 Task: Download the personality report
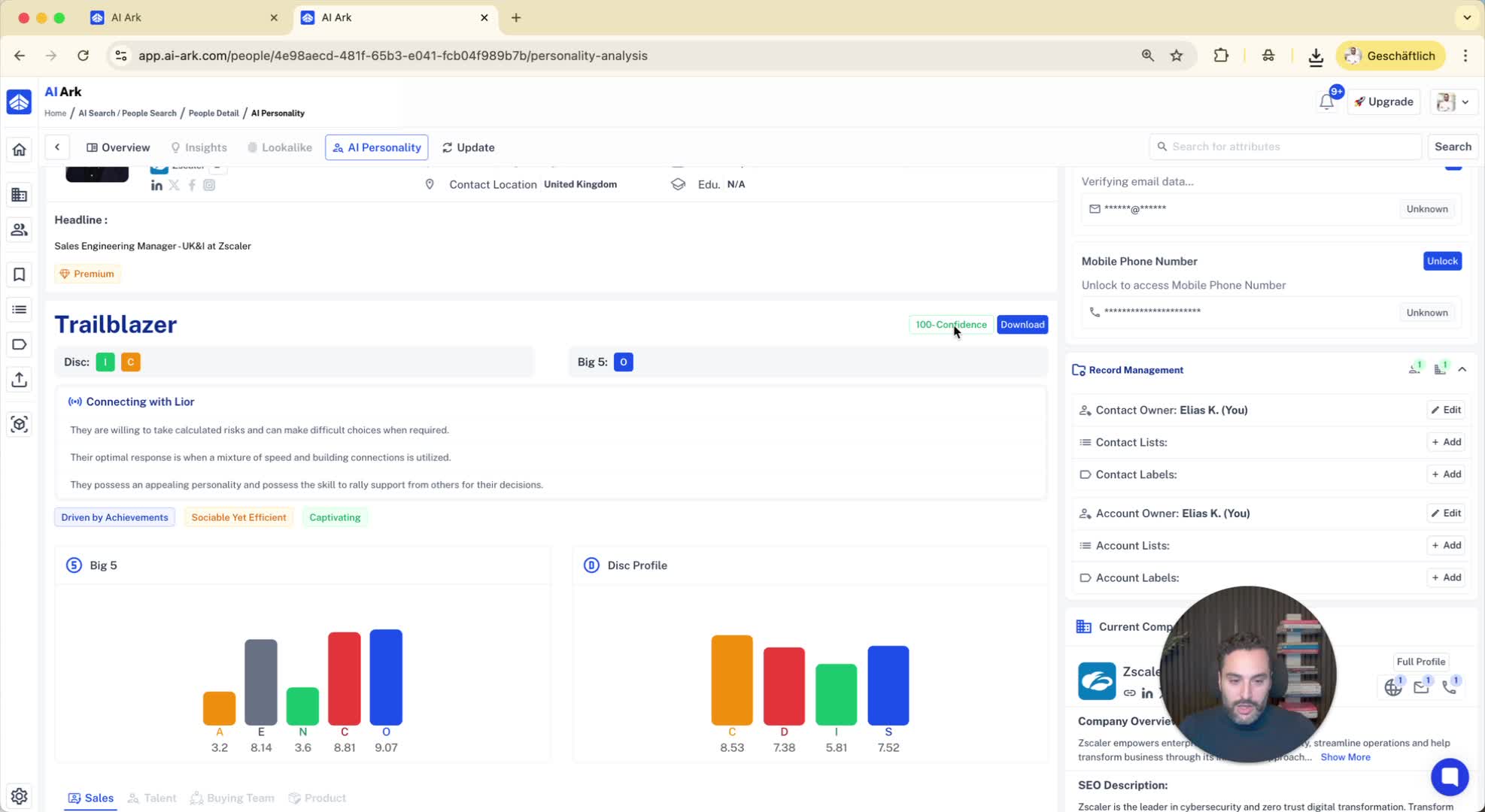click(x=1022, y=325)
